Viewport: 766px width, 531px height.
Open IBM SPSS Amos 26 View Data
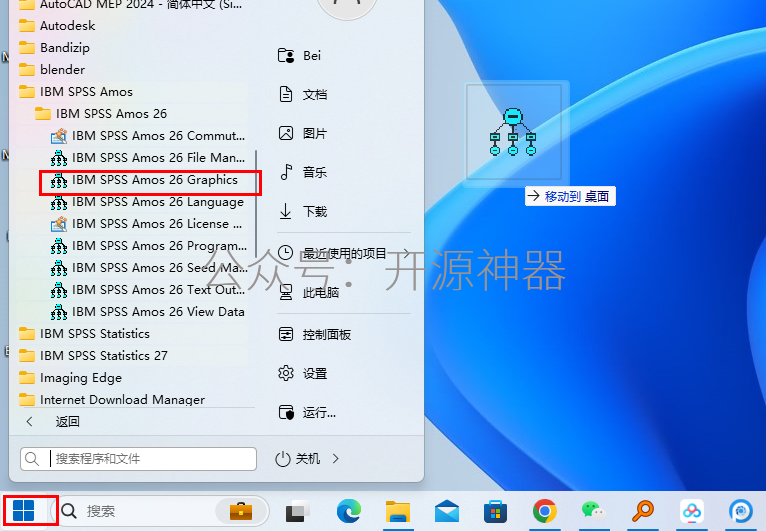(148, 312)
